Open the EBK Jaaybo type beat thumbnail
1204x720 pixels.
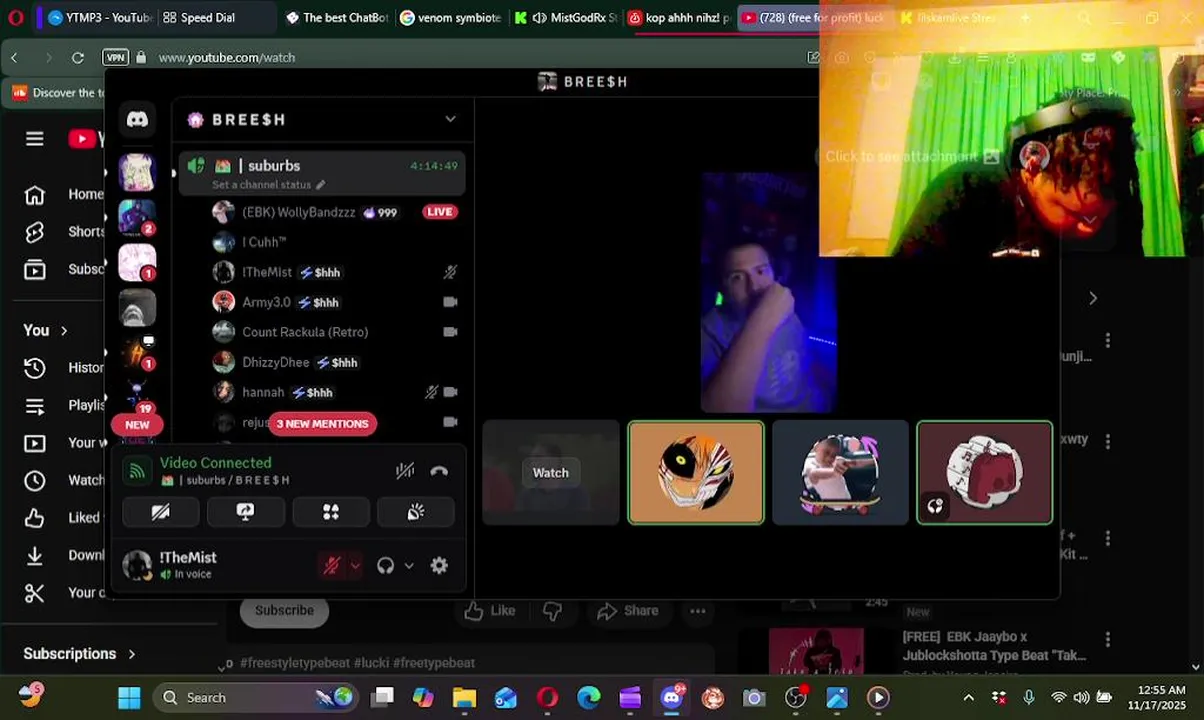(x=816, y=650)
